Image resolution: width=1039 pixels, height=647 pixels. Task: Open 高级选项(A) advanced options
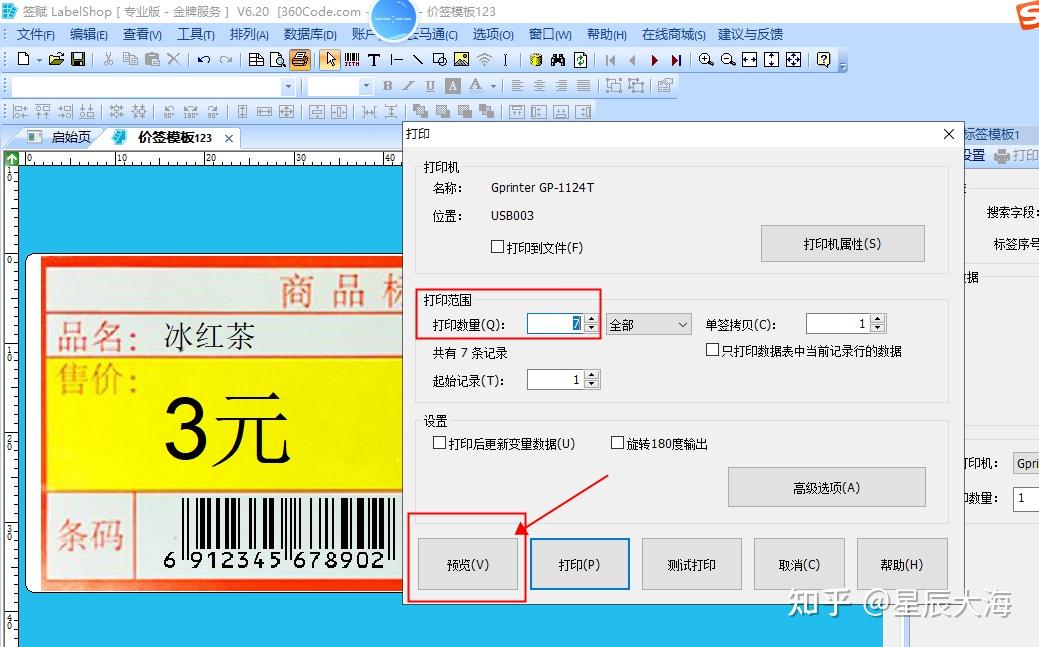(x=826, y=487)
